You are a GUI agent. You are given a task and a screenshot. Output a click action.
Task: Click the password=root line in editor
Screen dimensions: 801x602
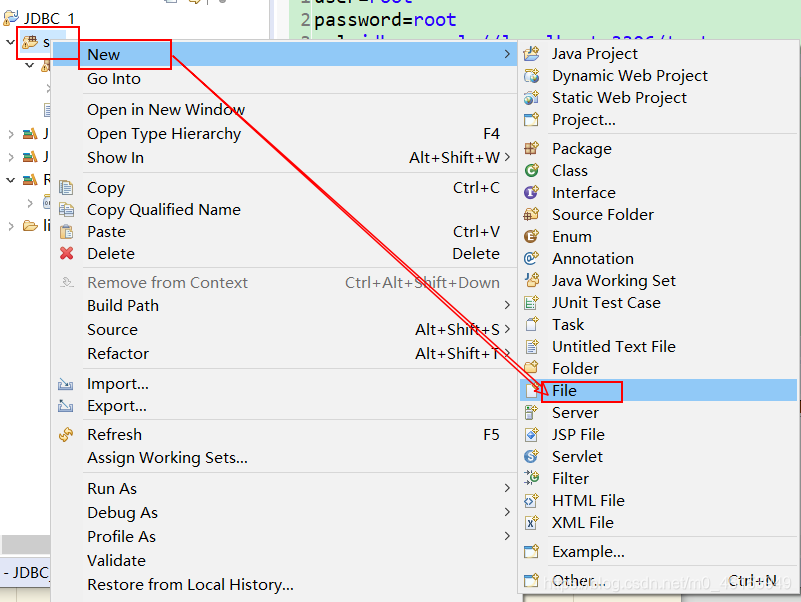point(385,20)
